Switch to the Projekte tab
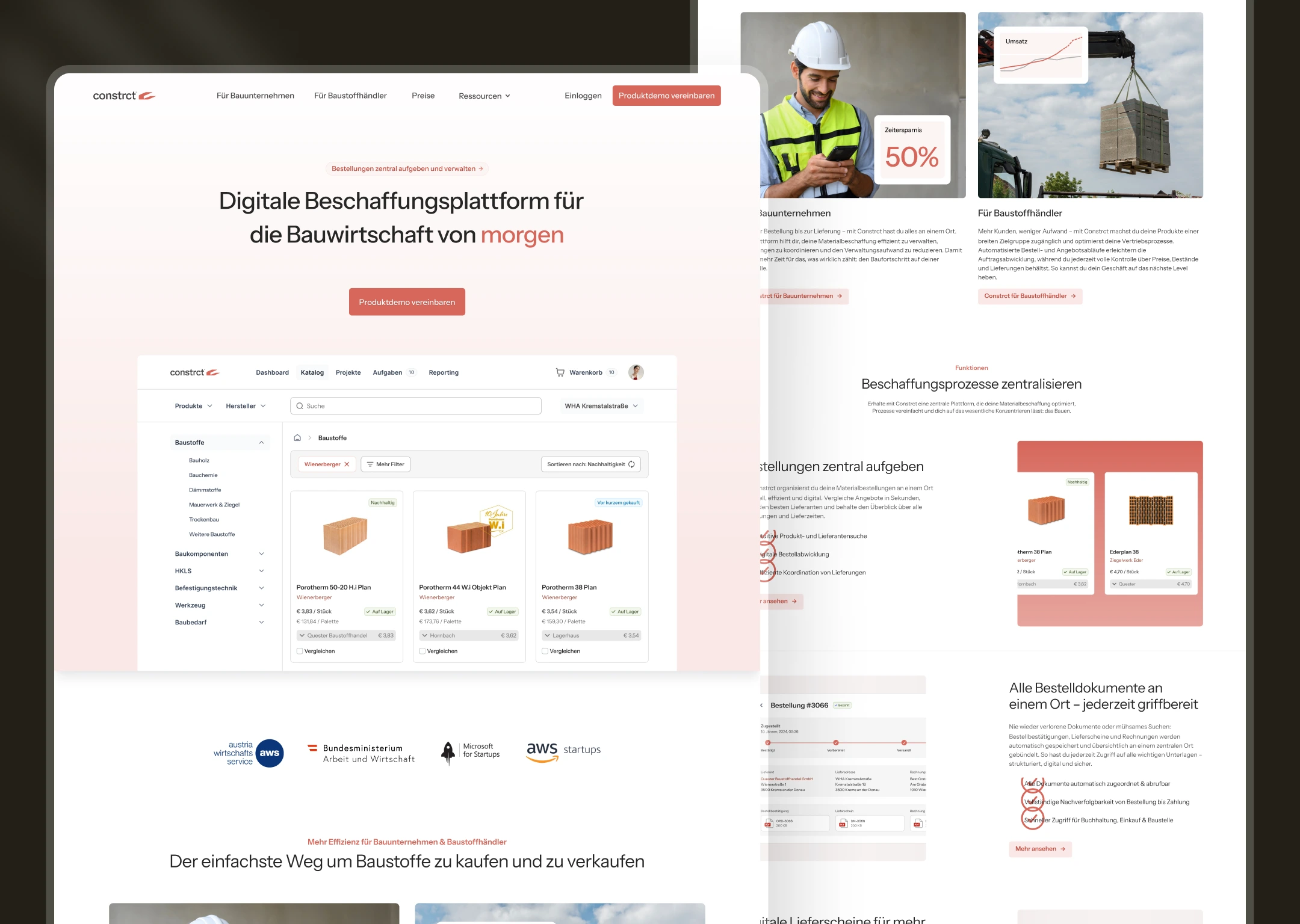Image resolution: width=1300 pixels, height=924 pixels. coord(348,372)
